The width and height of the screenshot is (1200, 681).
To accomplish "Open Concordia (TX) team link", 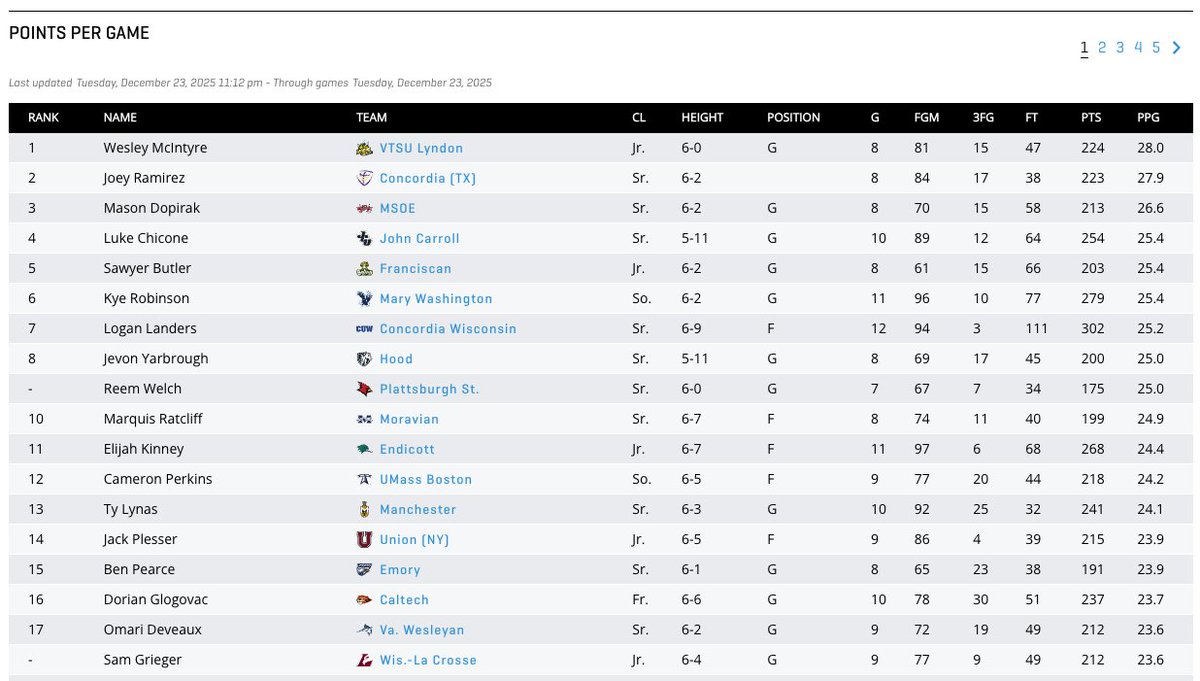I will click(428, 178).
